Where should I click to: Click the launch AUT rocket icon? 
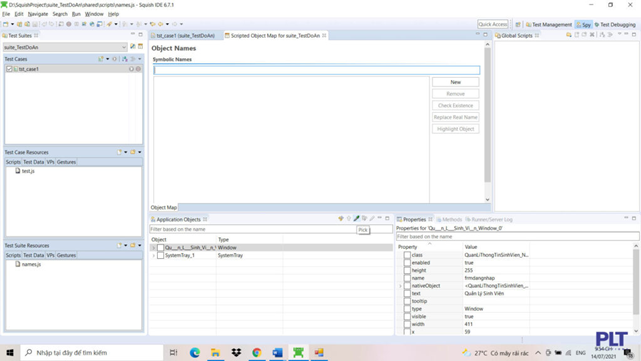[109, 24]
